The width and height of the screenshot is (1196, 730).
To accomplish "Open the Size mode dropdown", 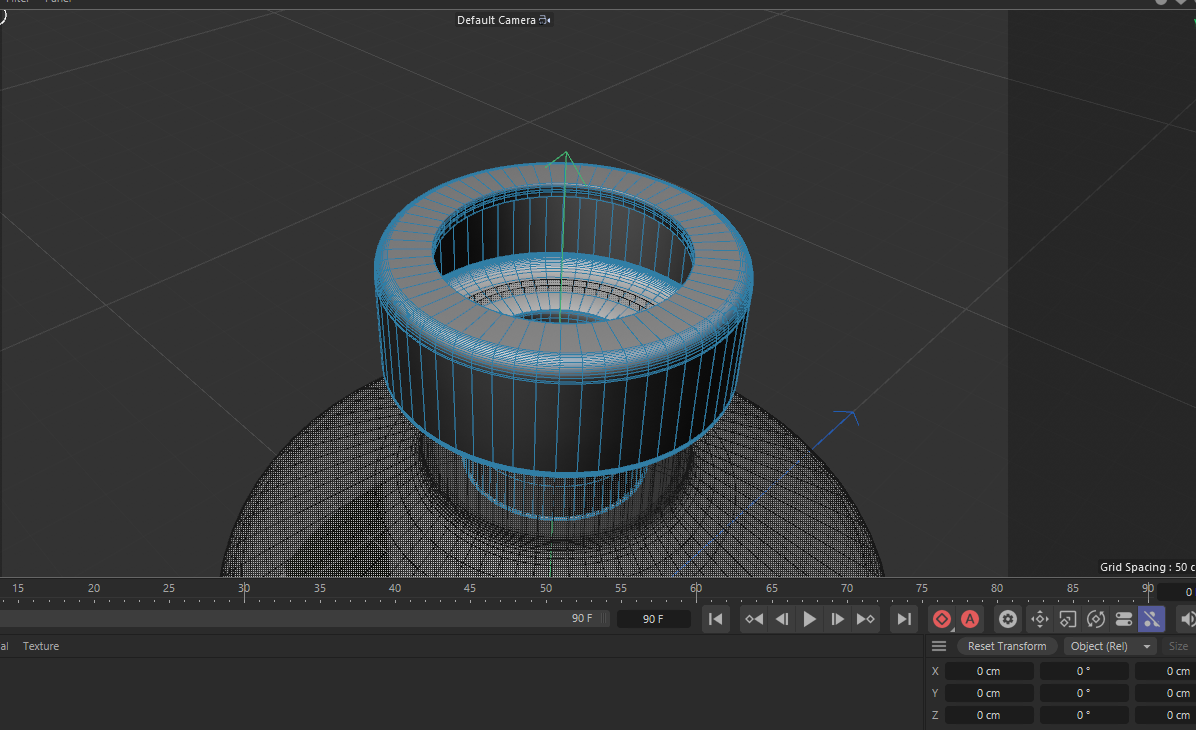I will [1178, 646].
